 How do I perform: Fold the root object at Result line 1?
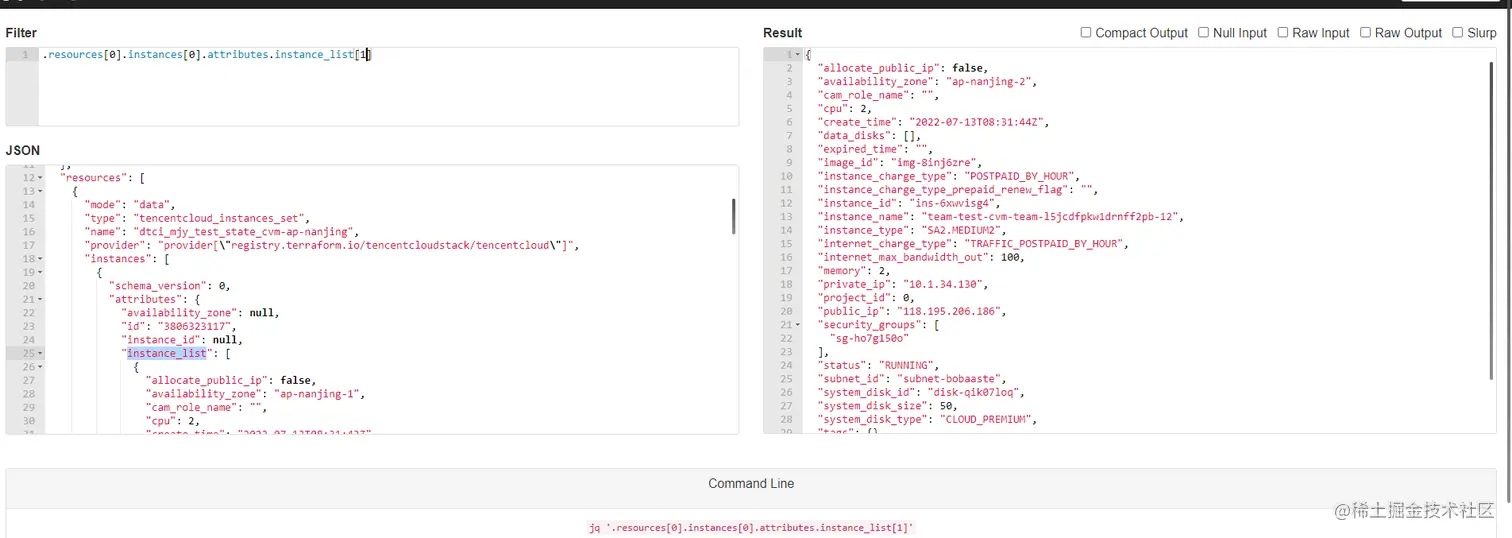(x=797, y=55)
